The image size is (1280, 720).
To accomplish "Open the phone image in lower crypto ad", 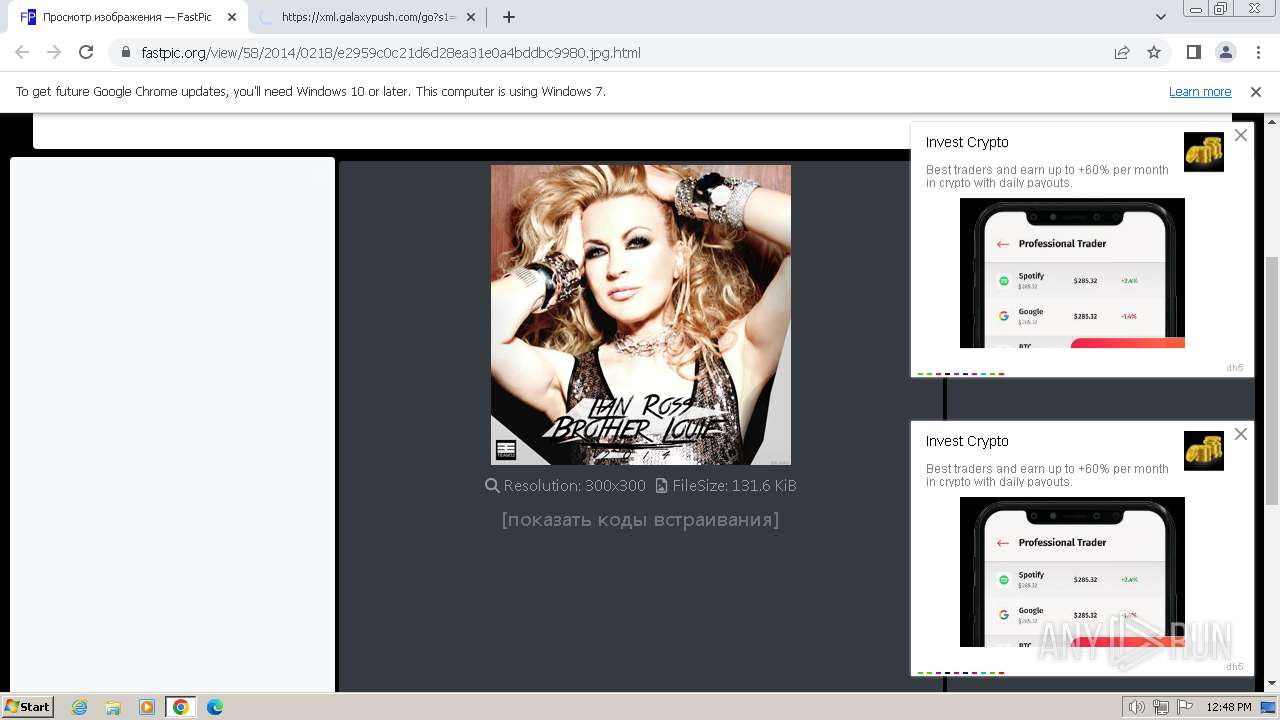I will pyautogui.click(x=1072, y=572).
